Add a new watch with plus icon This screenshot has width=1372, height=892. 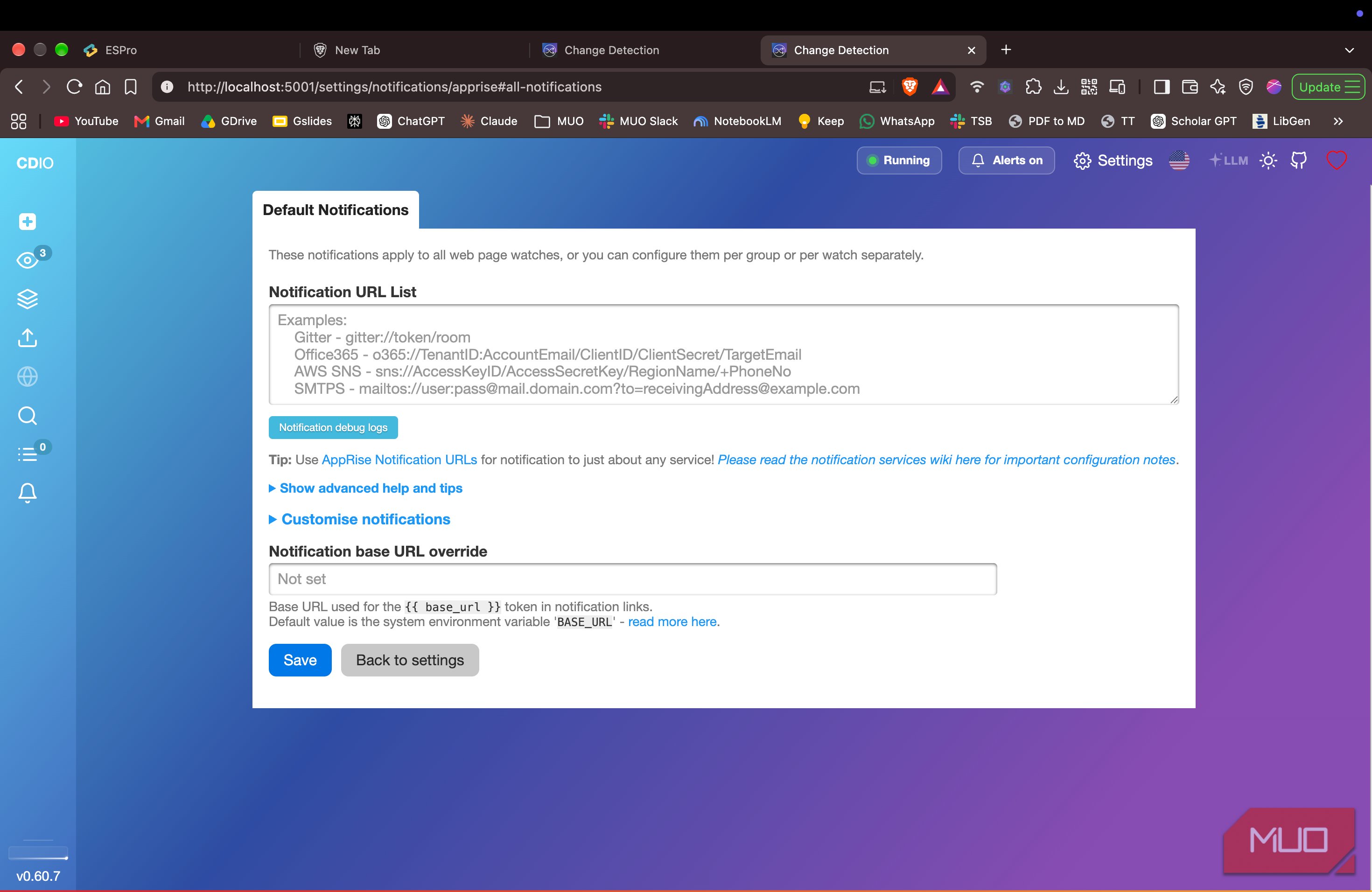pos(27,221)
